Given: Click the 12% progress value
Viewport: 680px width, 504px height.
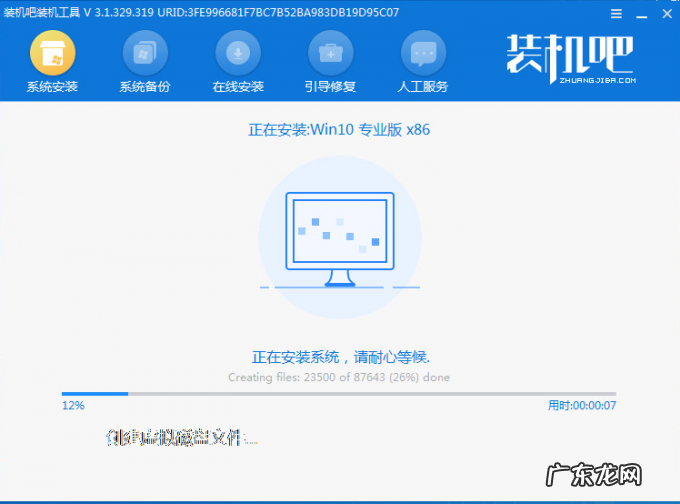Looking at the screenshot, I should point(73,406).
